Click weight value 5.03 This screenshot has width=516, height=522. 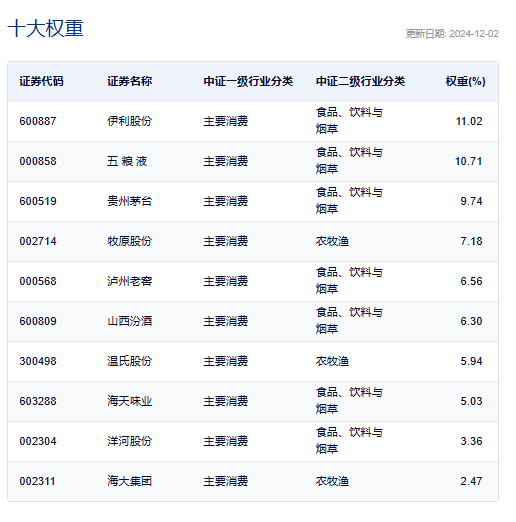pyautogui.click(x=471, y=401)
